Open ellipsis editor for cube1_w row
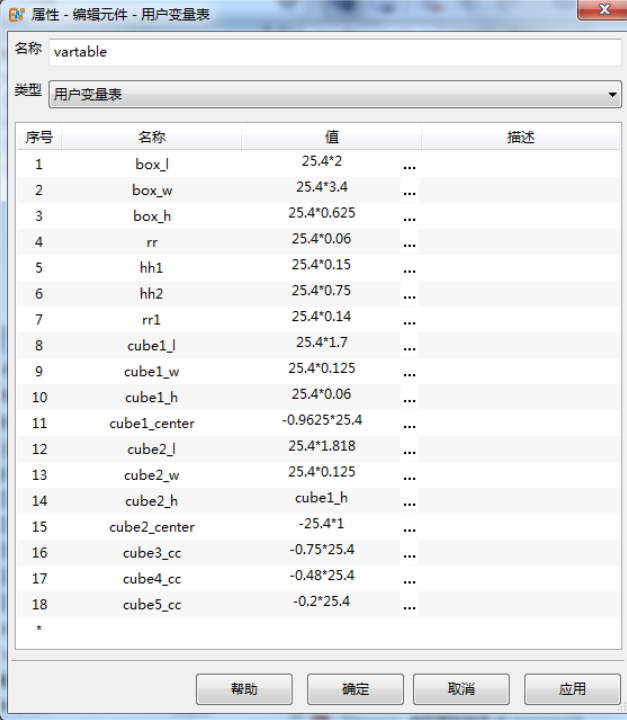This screenshot has width=627, height=720. [409, 371]
